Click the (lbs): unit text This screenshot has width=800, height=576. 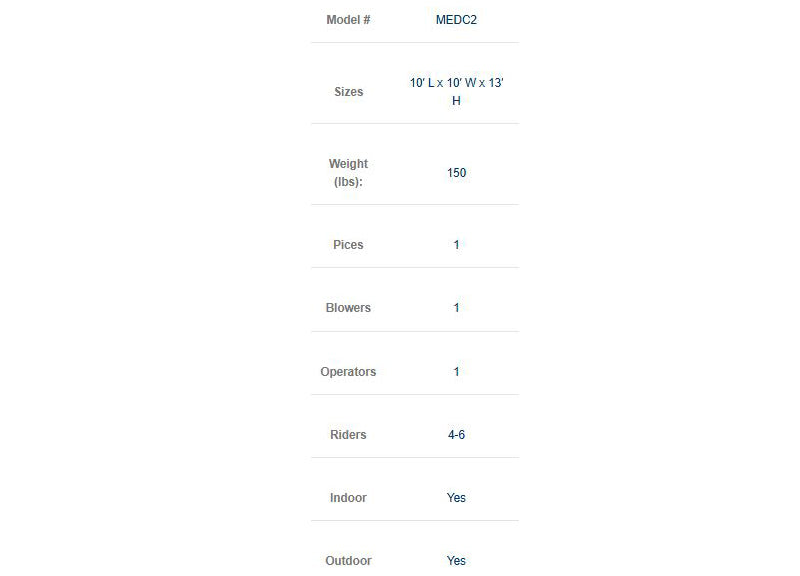pyautogui.click(x=348, y=182)
